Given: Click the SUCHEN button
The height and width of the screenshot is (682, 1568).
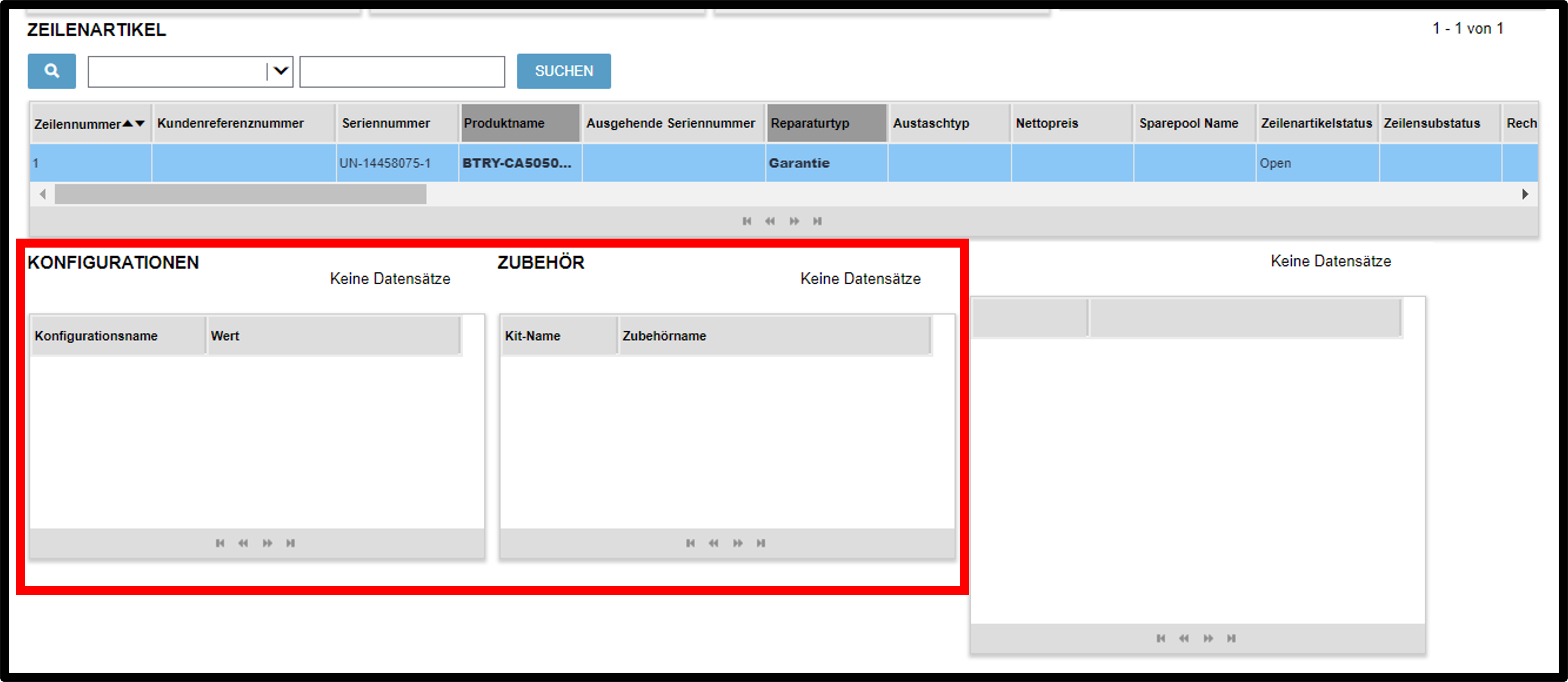Looking at the screenshot, I should [564, 71].
